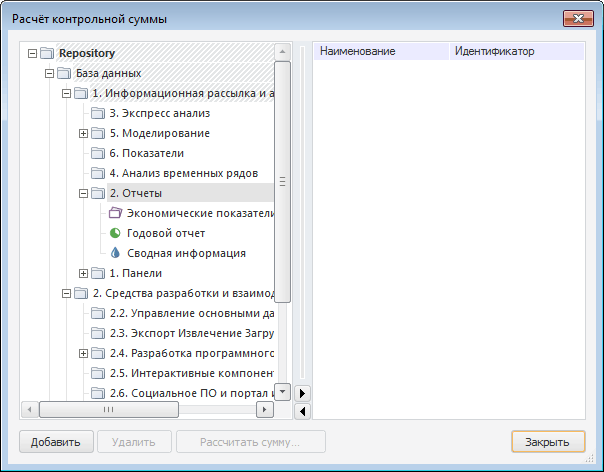The width and height of the screenshot is (604, 472).
Task: Sort by the Наименование column header
Action: [380, 51]
